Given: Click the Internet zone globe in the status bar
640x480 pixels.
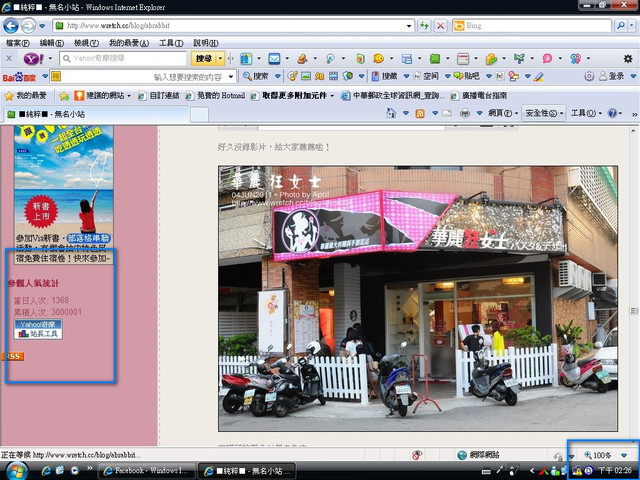Looking at the screenshot, I should [x=462, y=455].
